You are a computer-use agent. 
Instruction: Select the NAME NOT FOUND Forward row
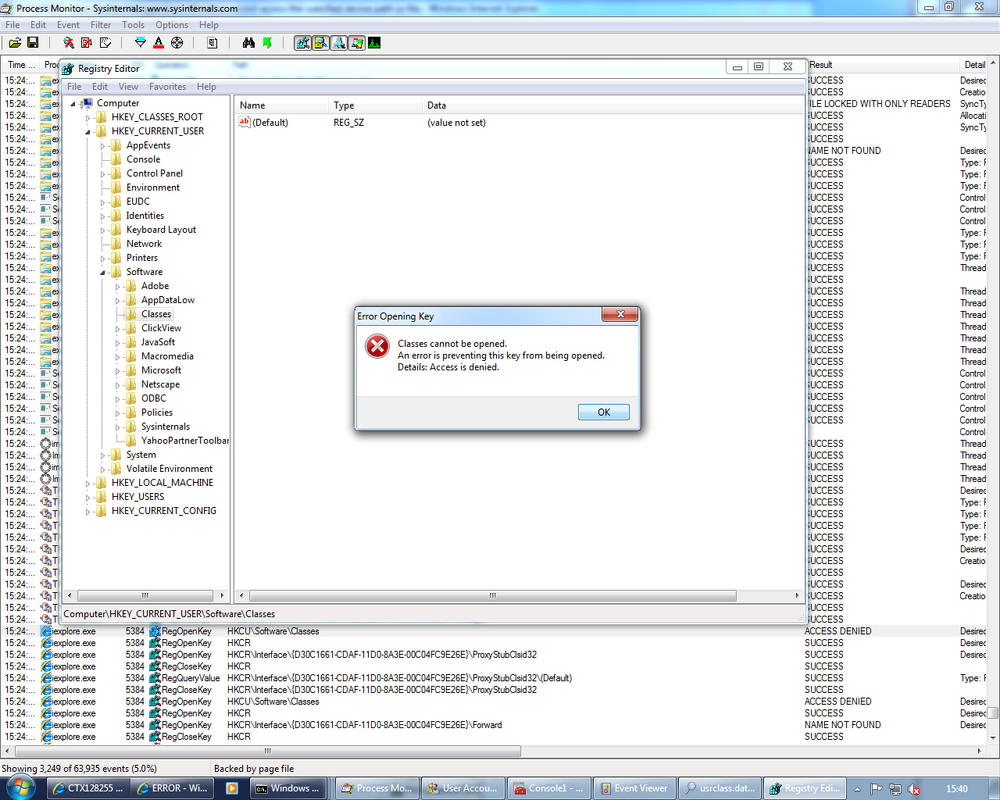[492, 725]
